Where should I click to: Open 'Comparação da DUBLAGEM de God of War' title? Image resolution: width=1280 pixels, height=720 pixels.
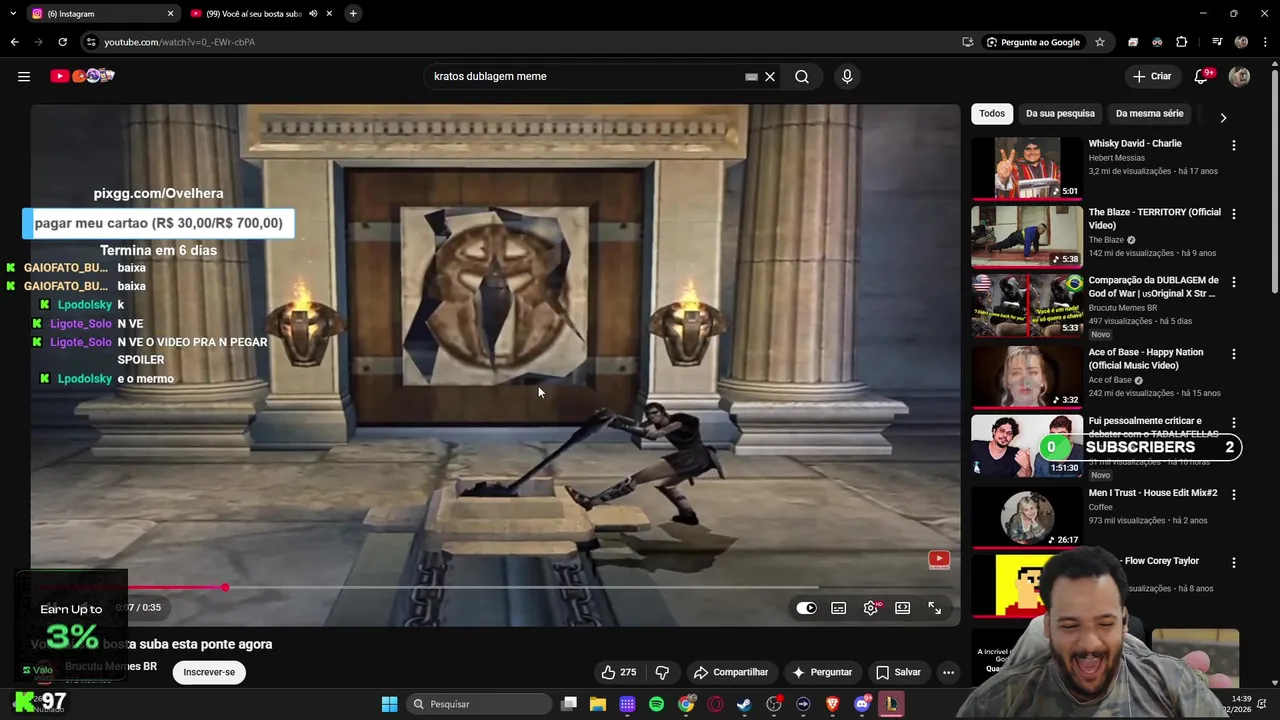[1153, 287]
